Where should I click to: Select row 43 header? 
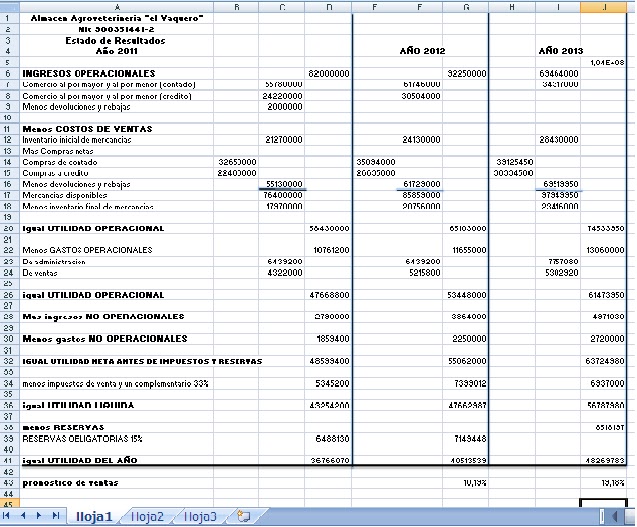coord(9,483)
